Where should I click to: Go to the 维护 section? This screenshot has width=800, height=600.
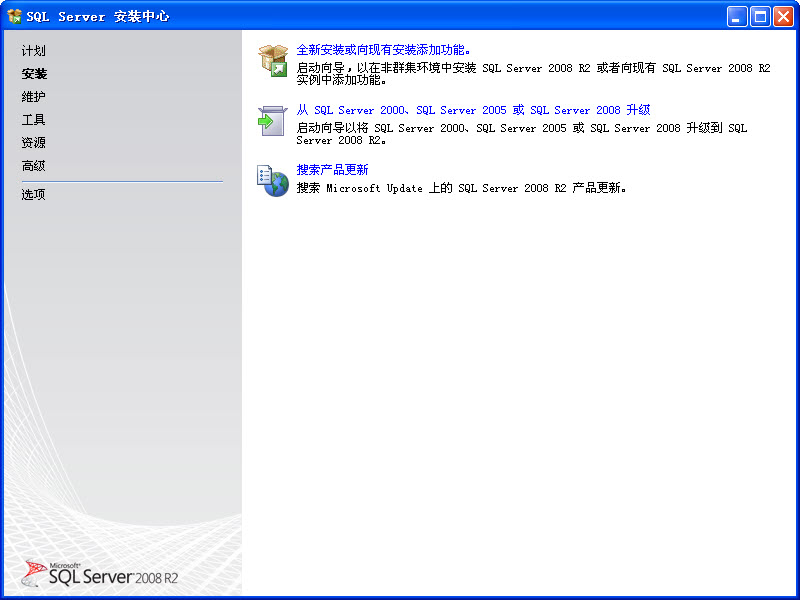pyautogui.click(x=34, y=96)
